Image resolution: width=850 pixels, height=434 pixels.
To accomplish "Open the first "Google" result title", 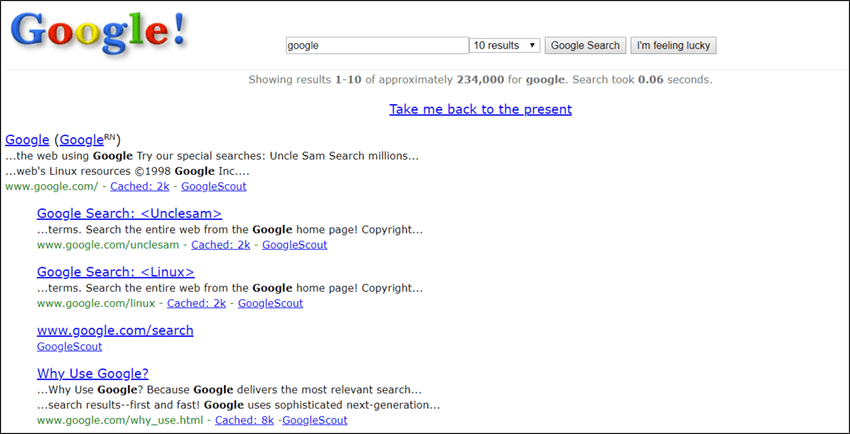I will tap(27, 140).
